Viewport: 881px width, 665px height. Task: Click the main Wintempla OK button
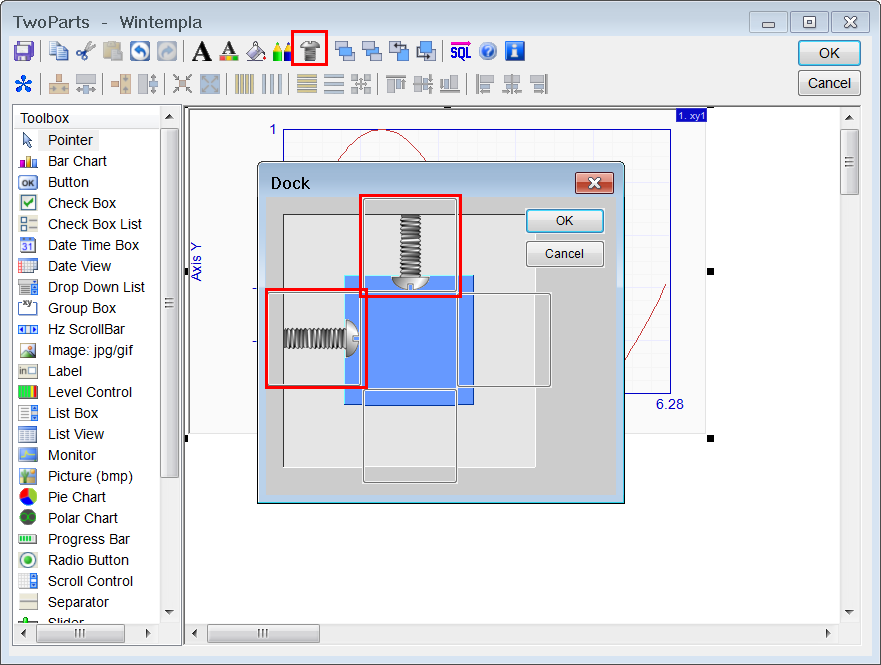(829, 53)
